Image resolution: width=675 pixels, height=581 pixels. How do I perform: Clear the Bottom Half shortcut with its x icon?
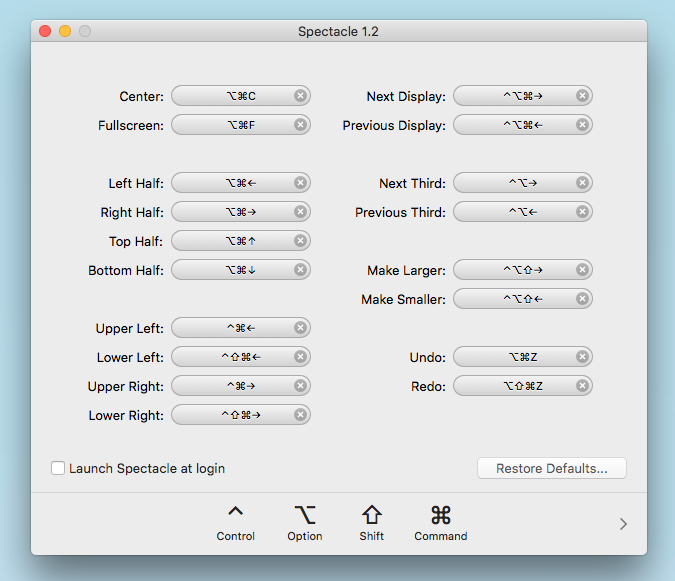(x=300, y=270)
